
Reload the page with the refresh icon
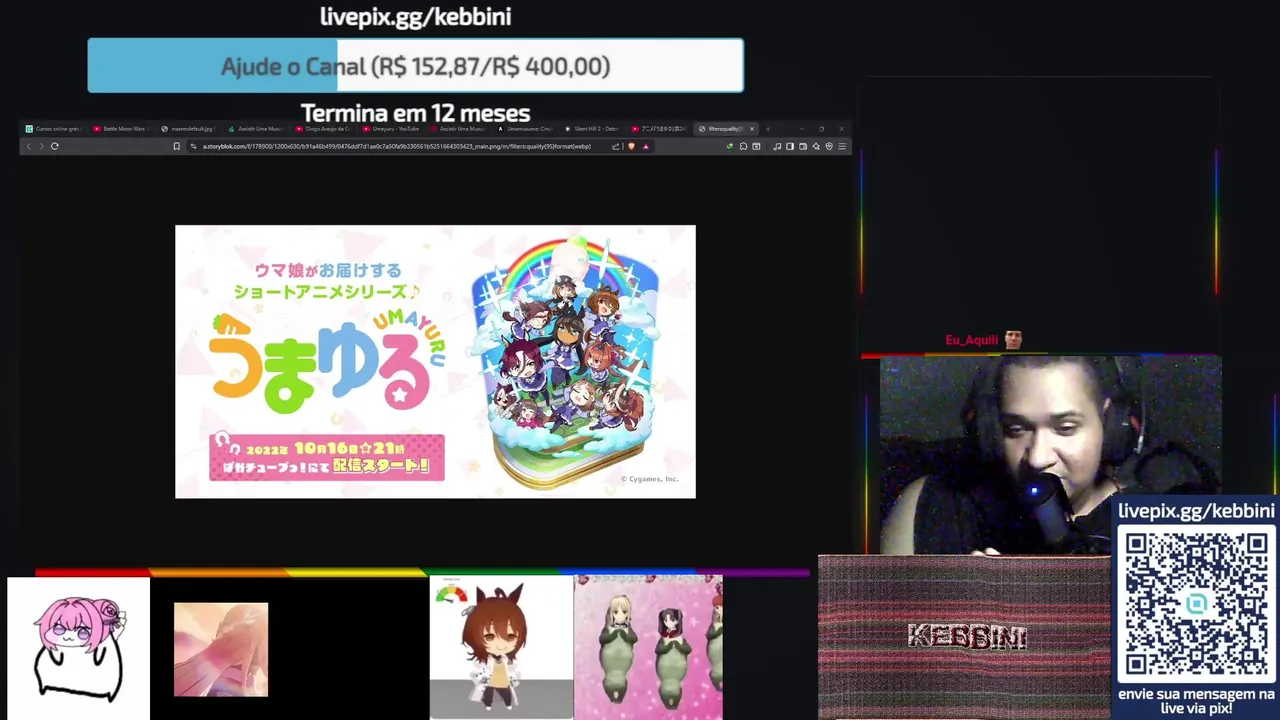coord(54,146)
